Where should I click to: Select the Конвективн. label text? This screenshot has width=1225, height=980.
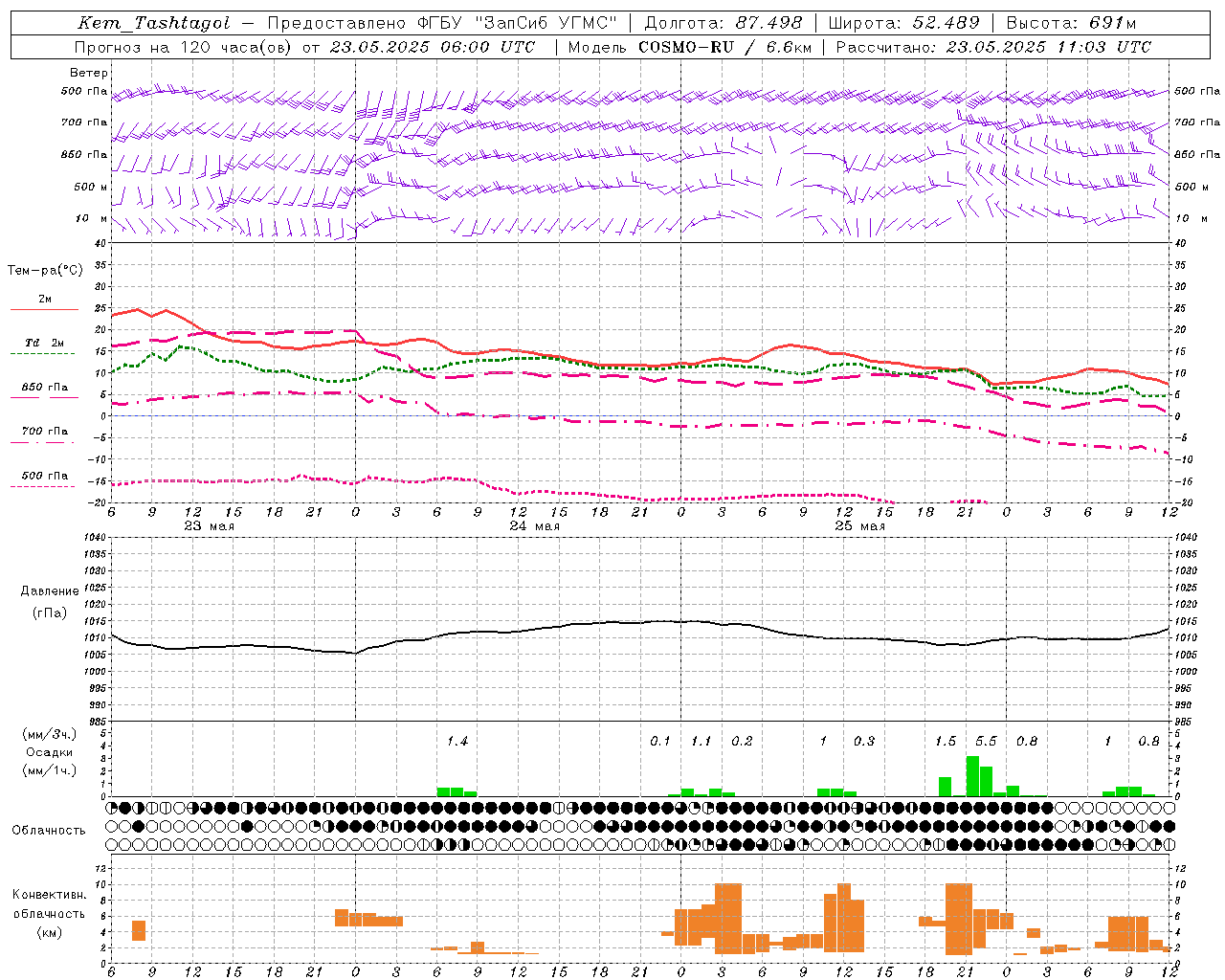[x=49, y=895]
